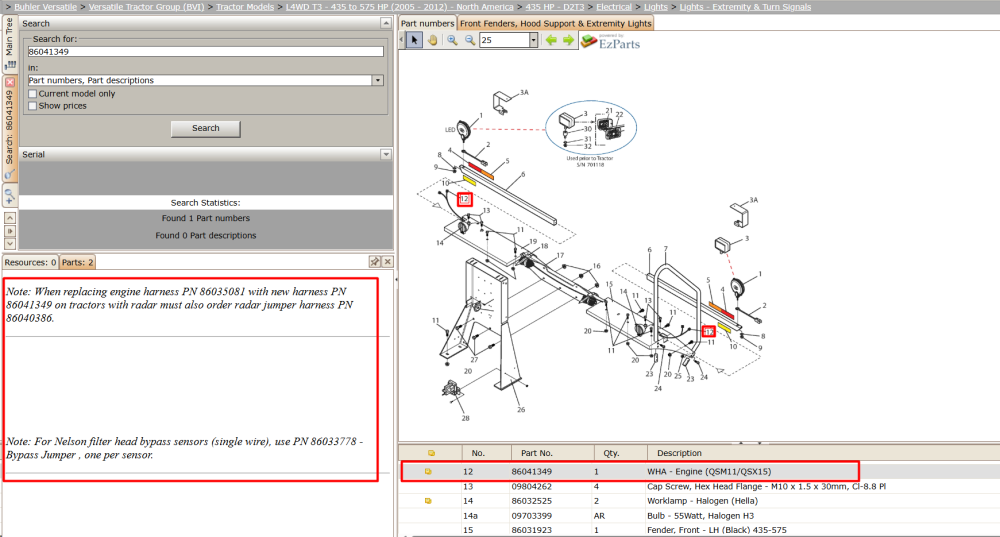Screen dimensions: 1000x537
Task: Go to Versatile Tractor Group (BVI) breadcrumb
Action: 146,6
